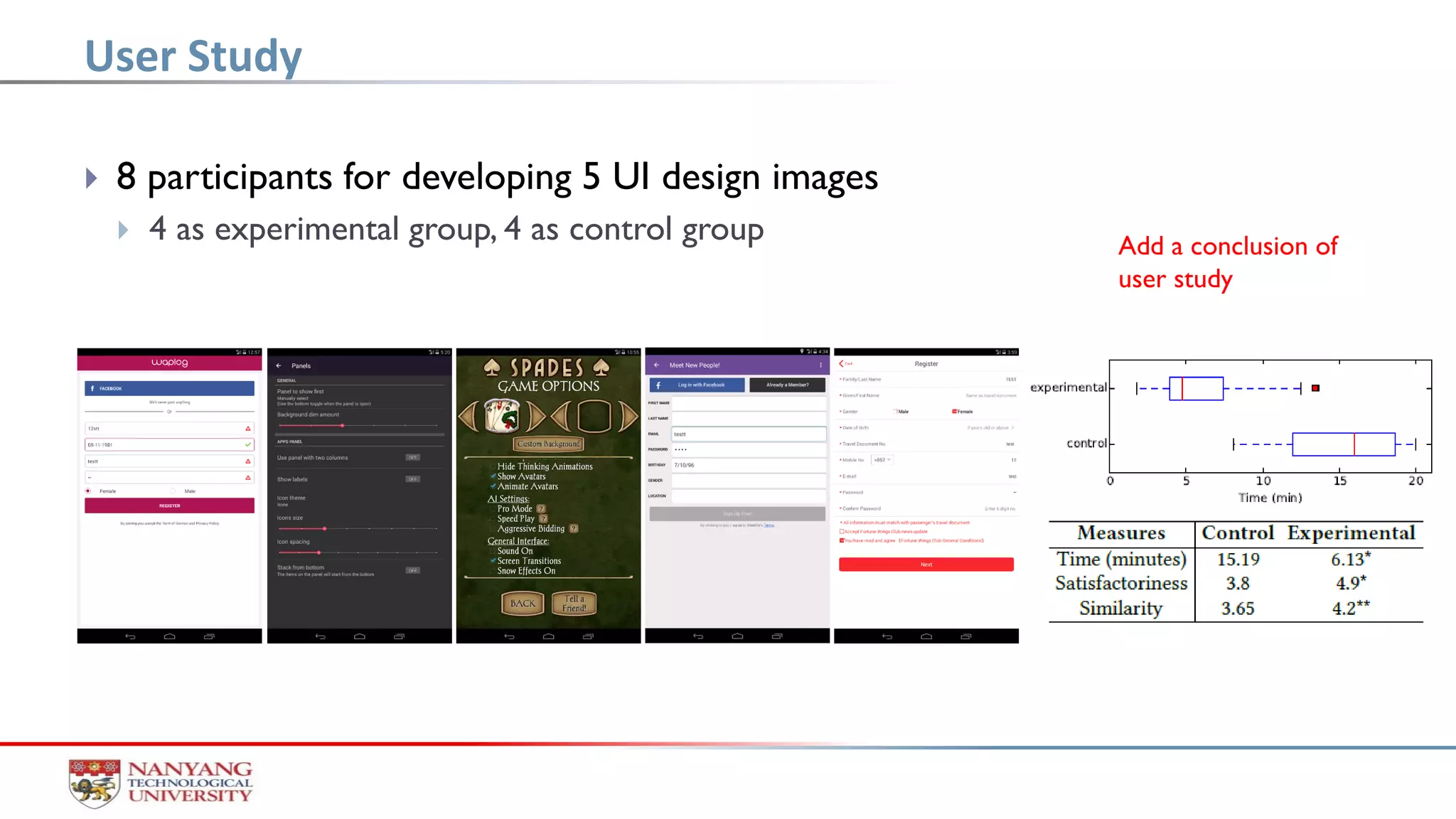Select Female radio button in waplog form
Image resolution: width=1456 pixels, height=819 pixels.
[88, 491]
